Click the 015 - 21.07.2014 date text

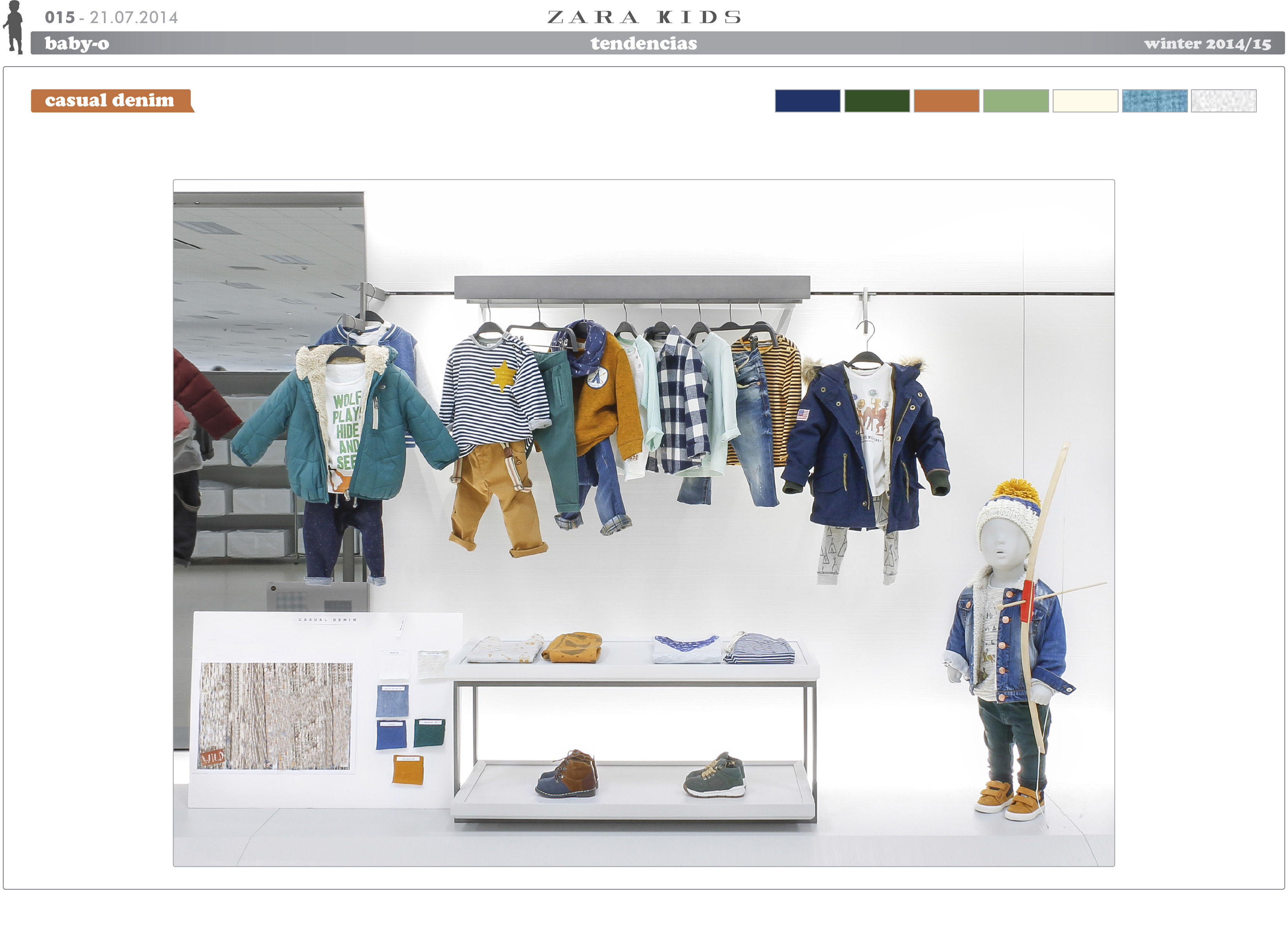click(x=111, y=18)
